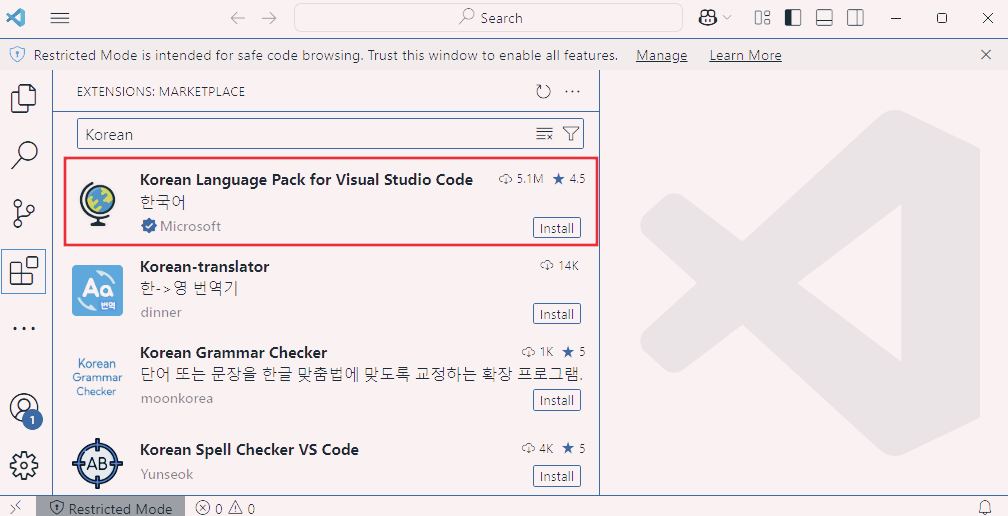This screenshot has width=1008, height=516.
Task: Toggle the primary side bar
Action: click(x=793, y=18)
